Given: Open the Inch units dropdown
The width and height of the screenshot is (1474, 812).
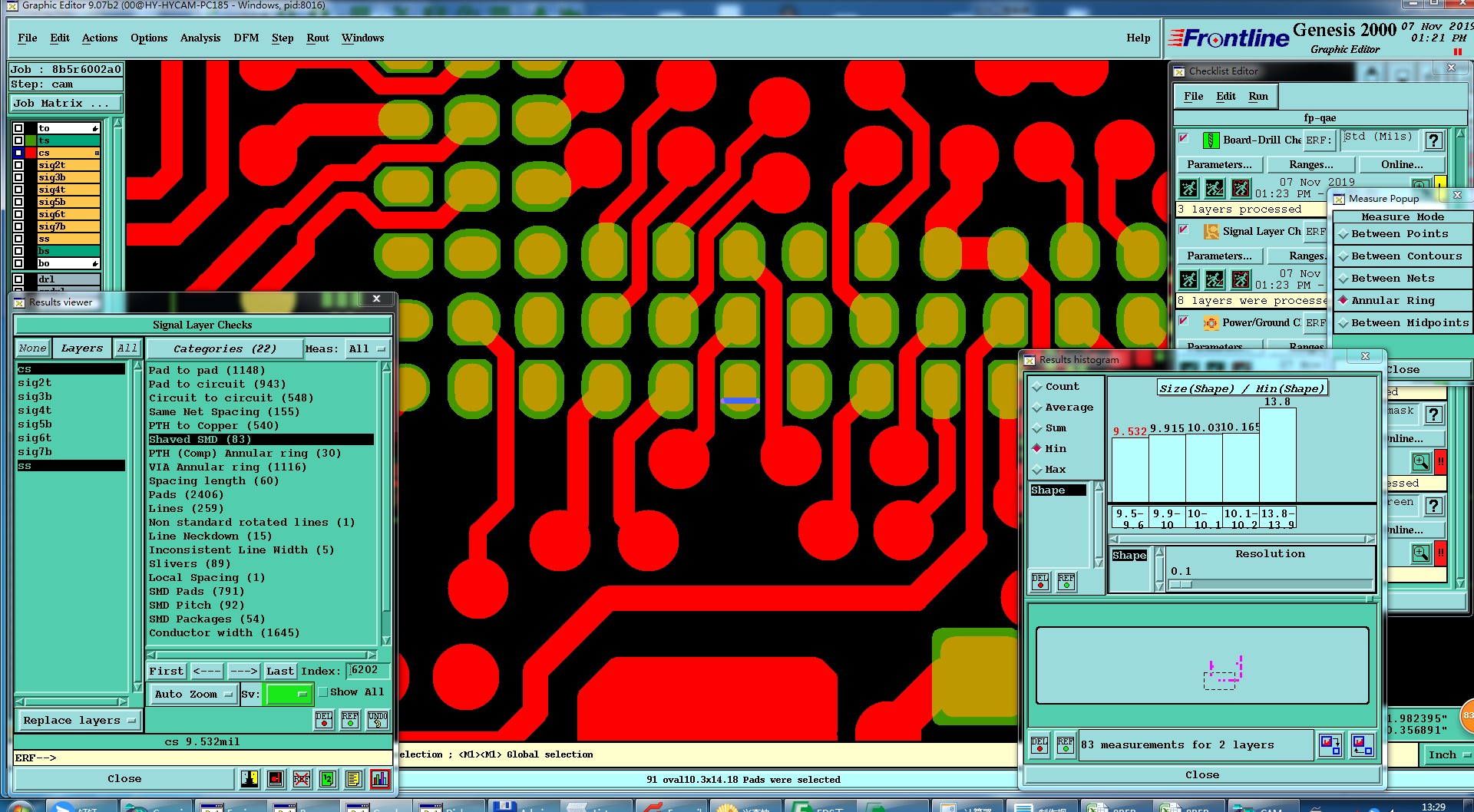Looking at the screenshot, I should (1448, 755).
